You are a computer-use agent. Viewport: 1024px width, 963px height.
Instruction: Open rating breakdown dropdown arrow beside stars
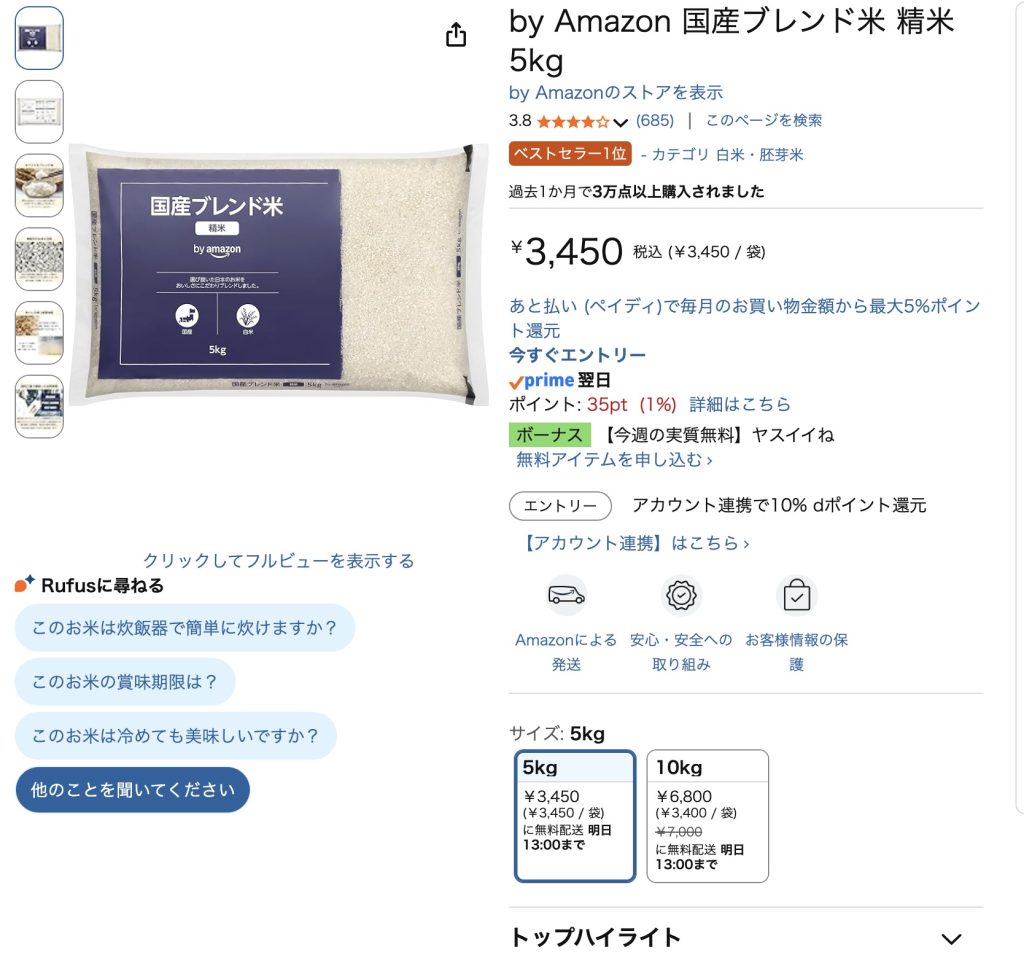click(x=620, y=122)
